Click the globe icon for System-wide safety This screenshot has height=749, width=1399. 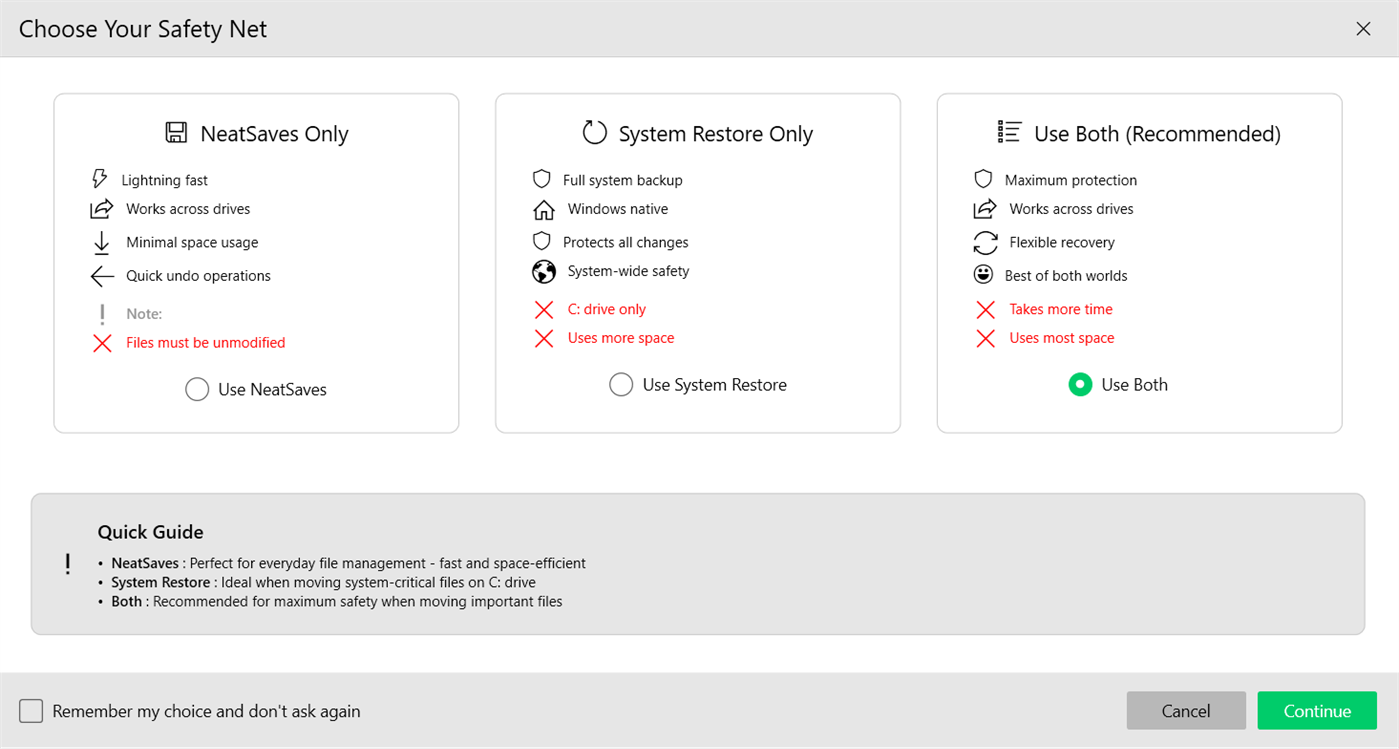pyautogui.click(x=541, y=271)
